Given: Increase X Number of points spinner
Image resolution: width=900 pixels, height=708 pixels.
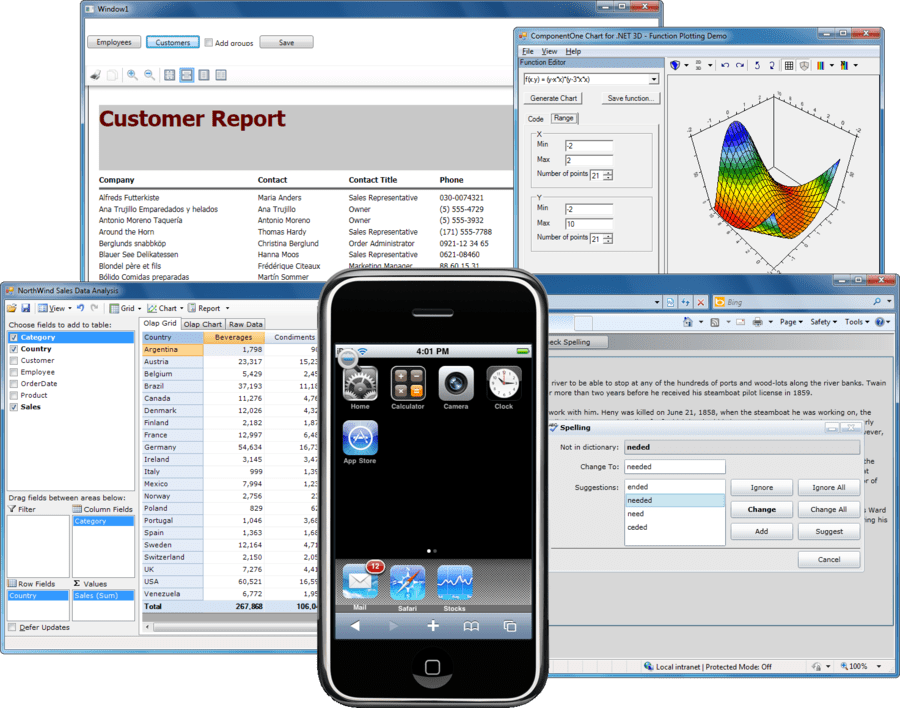Looking at the screenshot, I should point(608,172).
